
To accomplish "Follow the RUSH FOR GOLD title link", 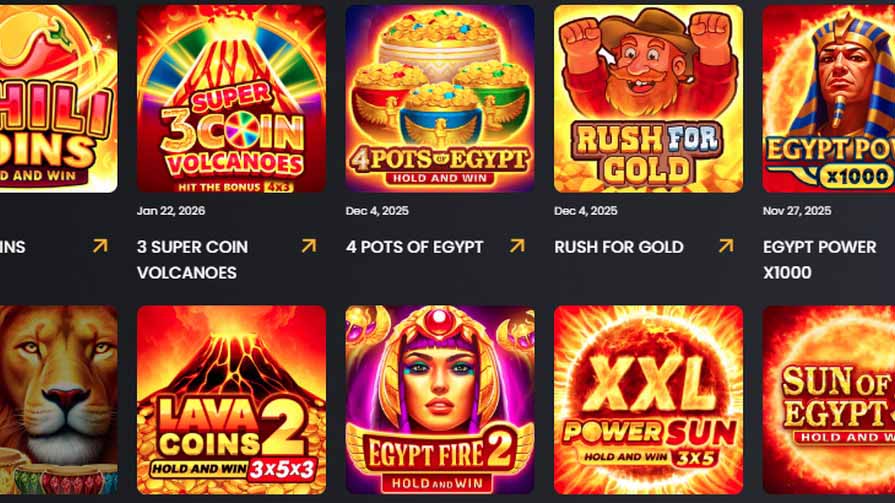I will tap(619, 247).
